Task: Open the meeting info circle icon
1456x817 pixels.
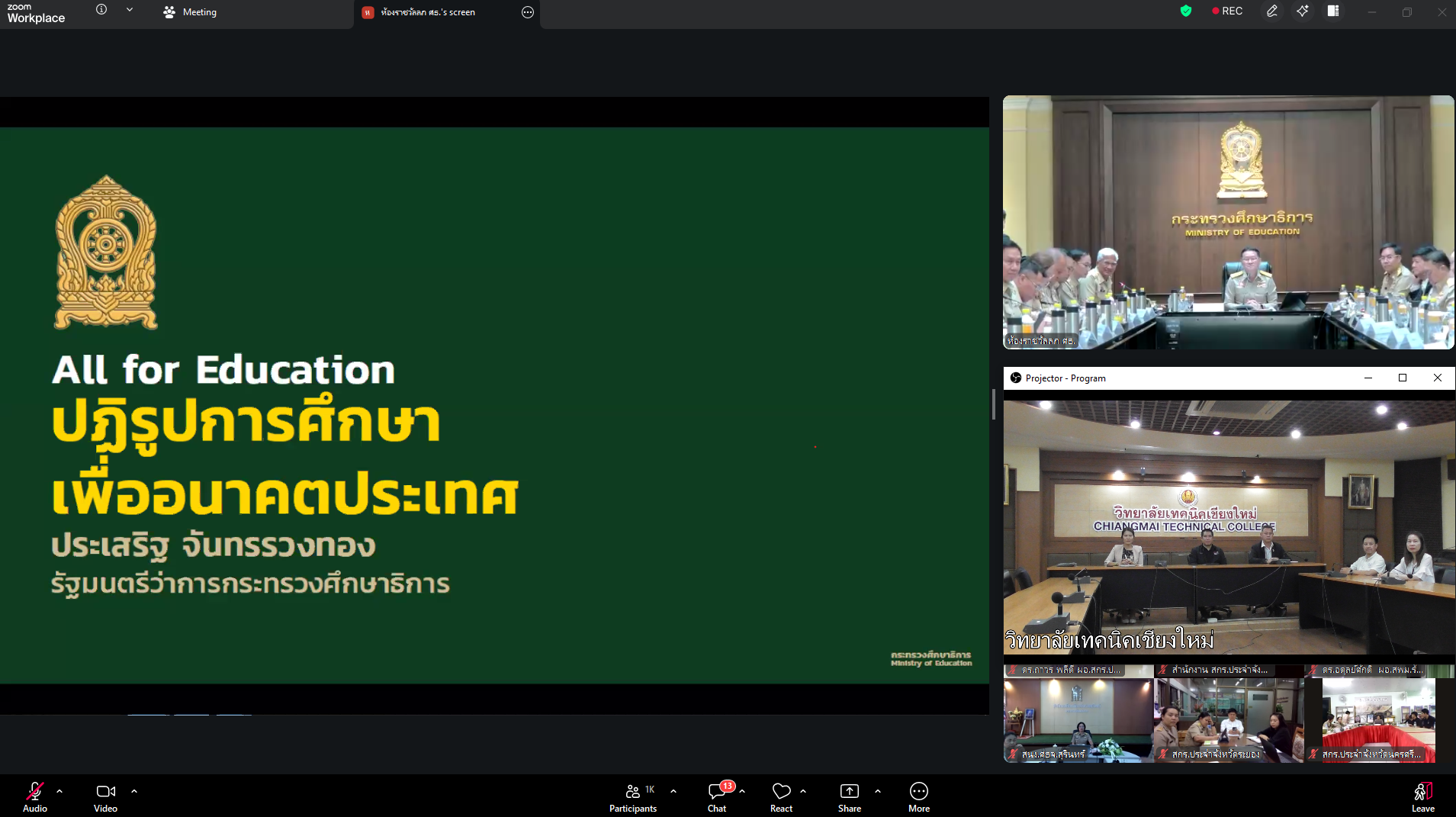Action: coord(101,10)
